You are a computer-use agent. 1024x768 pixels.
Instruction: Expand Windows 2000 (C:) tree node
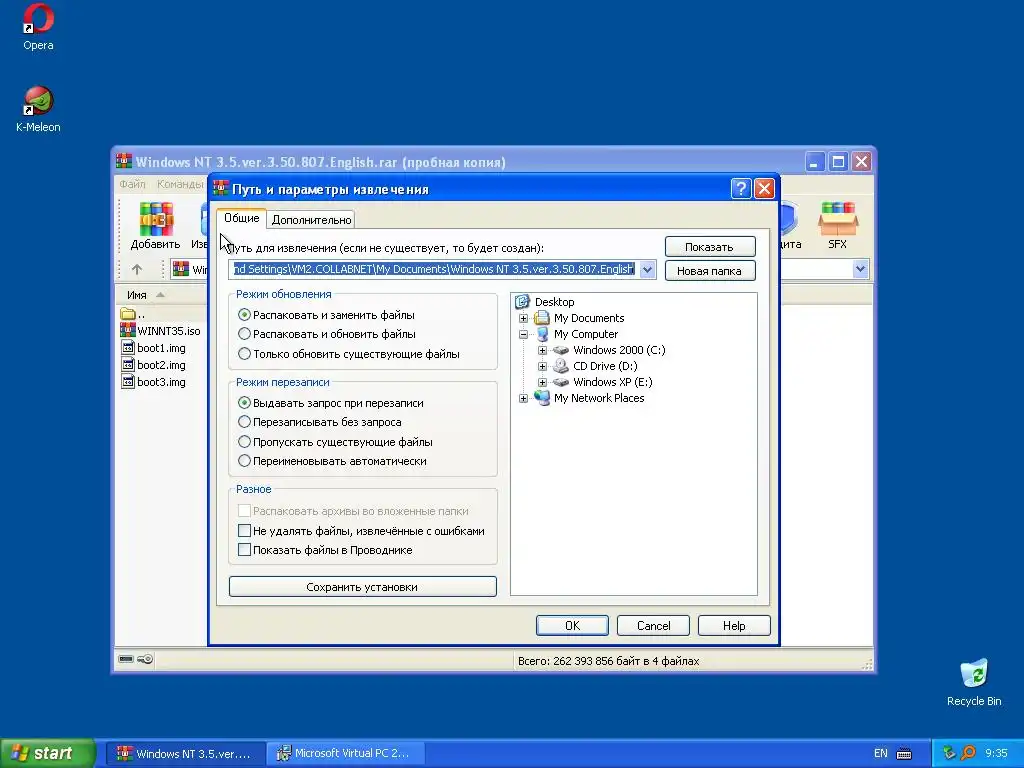click(x=542, y=350)
